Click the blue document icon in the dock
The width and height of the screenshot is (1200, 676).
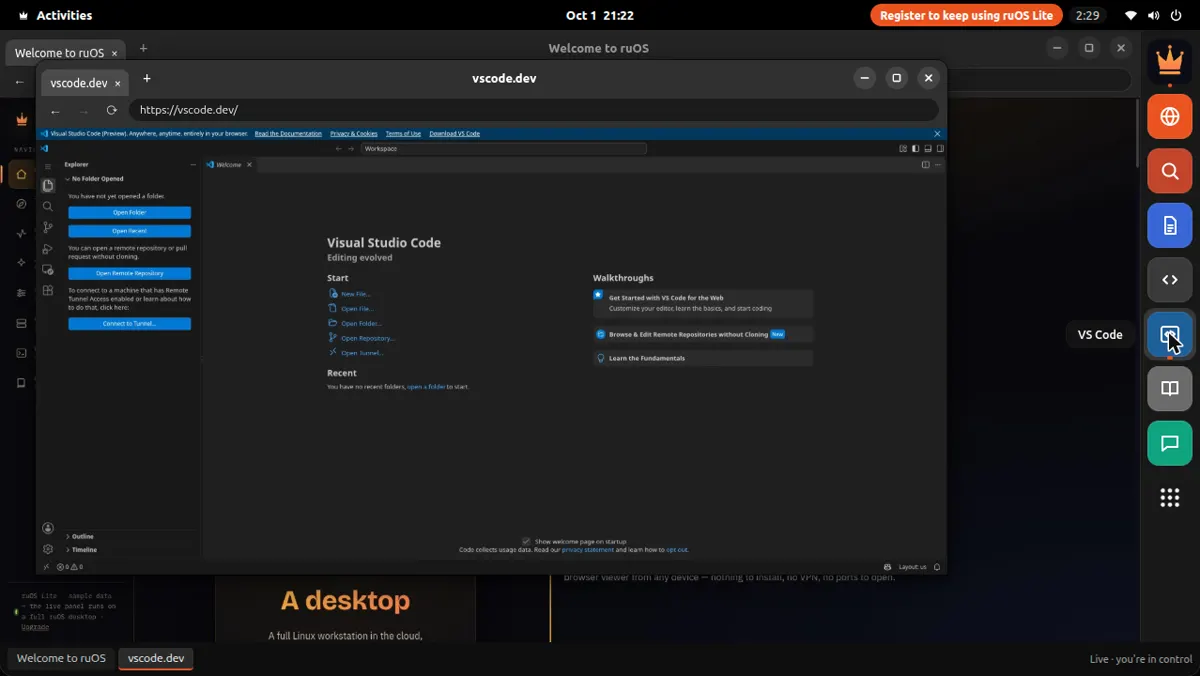pyautogui.click(x=1169, y=225)
